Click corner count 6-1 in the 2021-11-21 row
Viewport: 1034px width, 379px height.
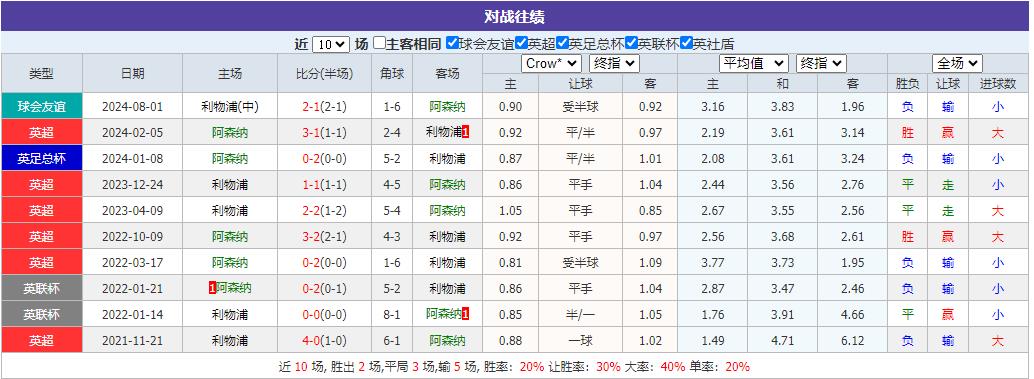pos(392,341)
